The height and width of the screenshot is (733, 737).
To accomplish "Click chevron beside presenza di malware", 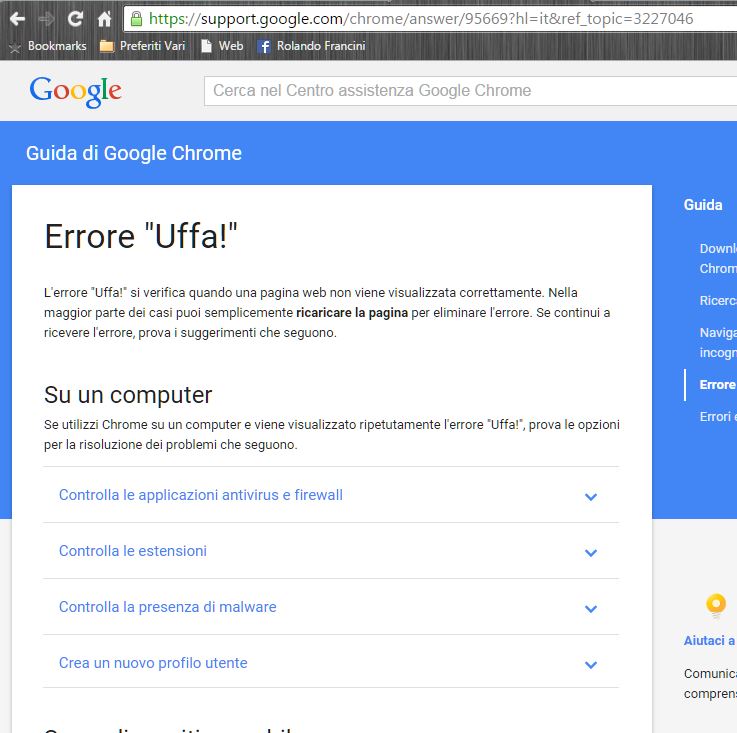I will [x=591, y=608].
